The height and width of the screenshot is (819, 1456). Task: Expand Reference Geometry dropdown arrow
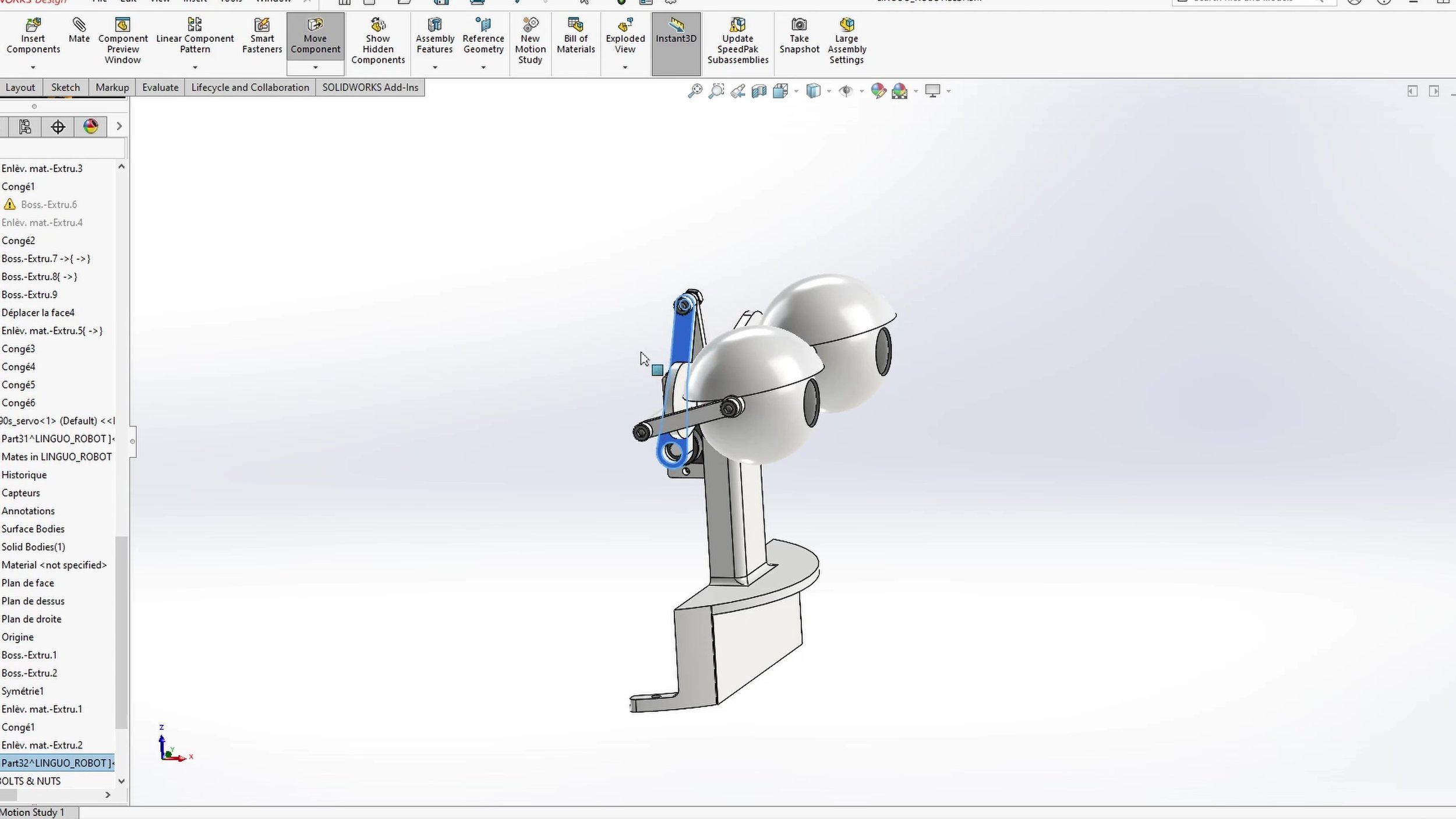click(483, 68)
